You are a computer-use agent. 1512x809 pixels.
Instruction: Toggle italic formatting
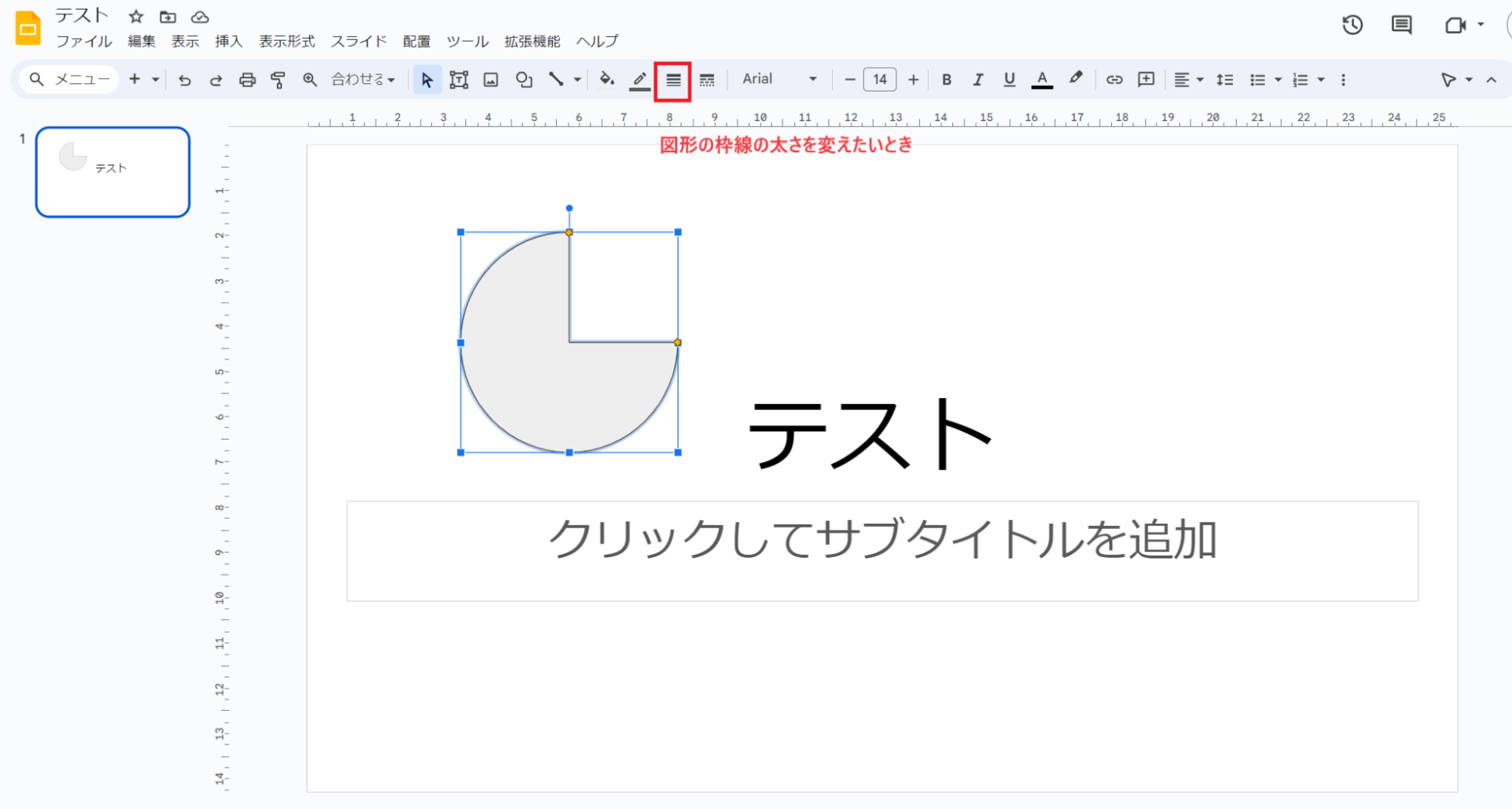coord(977,79)
